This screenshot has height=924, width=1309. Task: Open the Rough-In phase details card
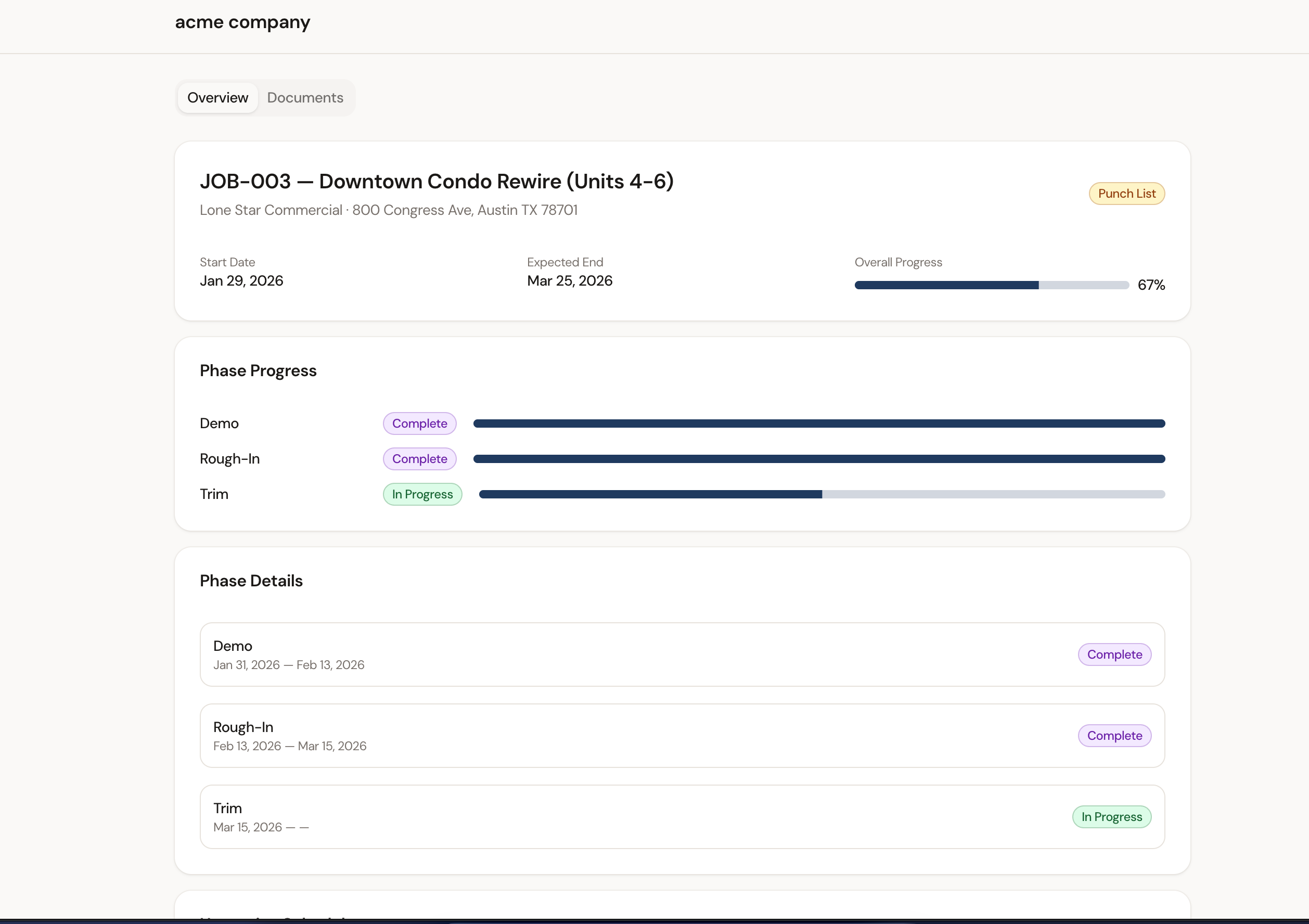point(627,735)
